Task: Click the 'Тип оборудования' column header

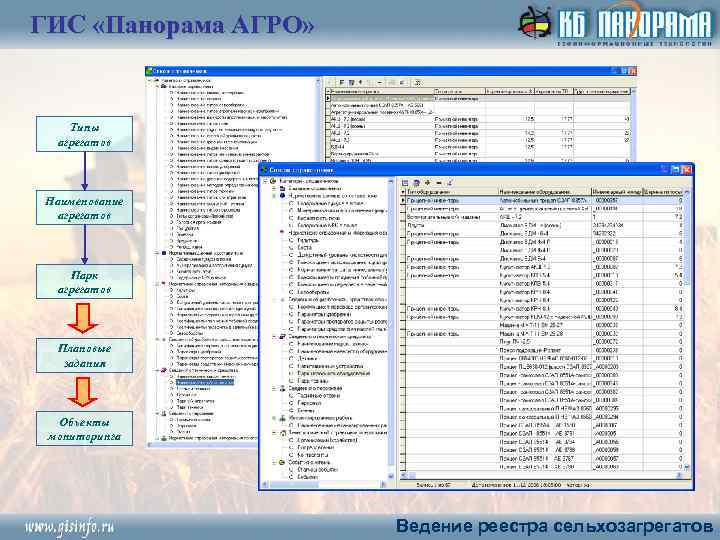Action: [x=452, y=192]
